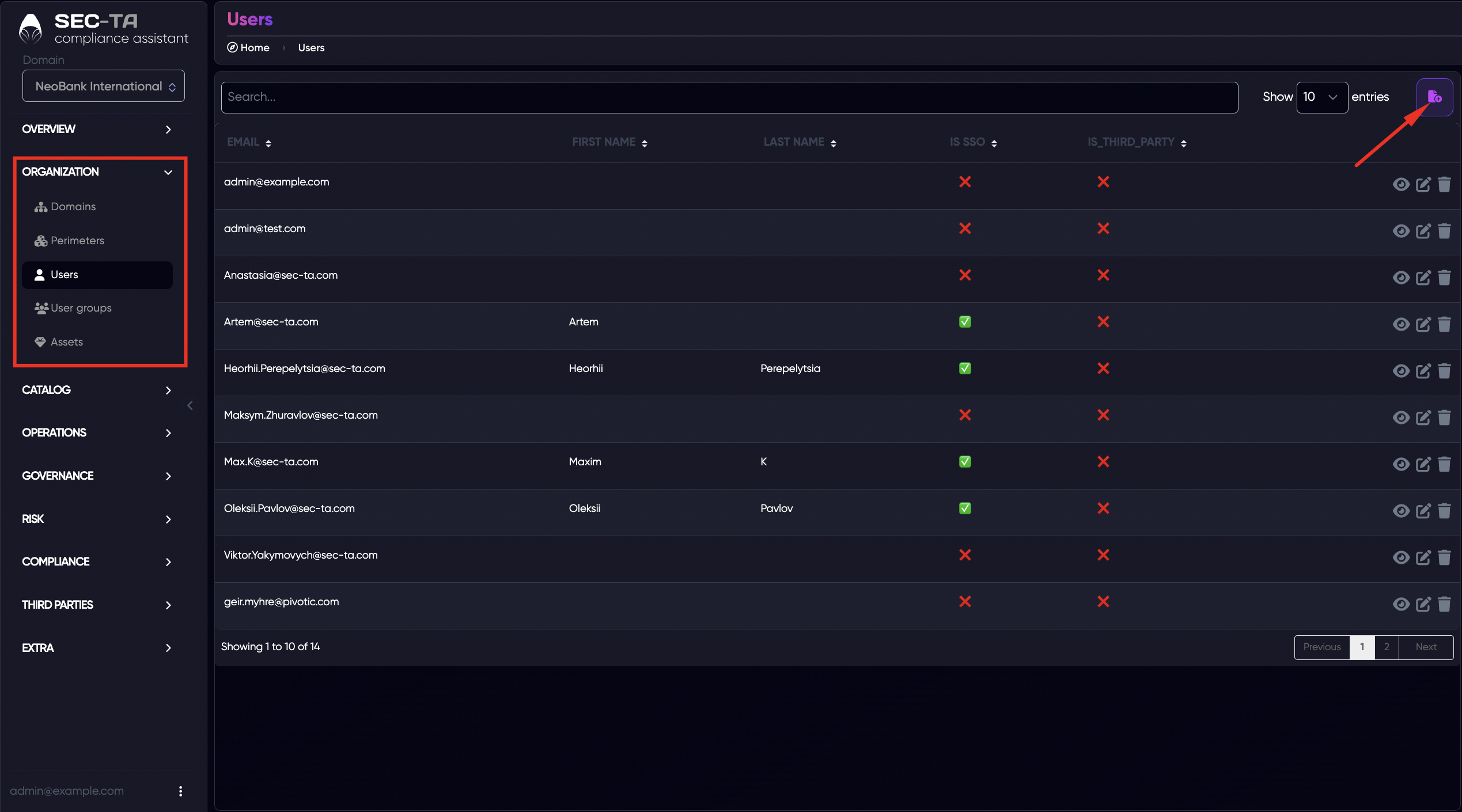Open Domains in the sidebar

click(x=97, y=207)
